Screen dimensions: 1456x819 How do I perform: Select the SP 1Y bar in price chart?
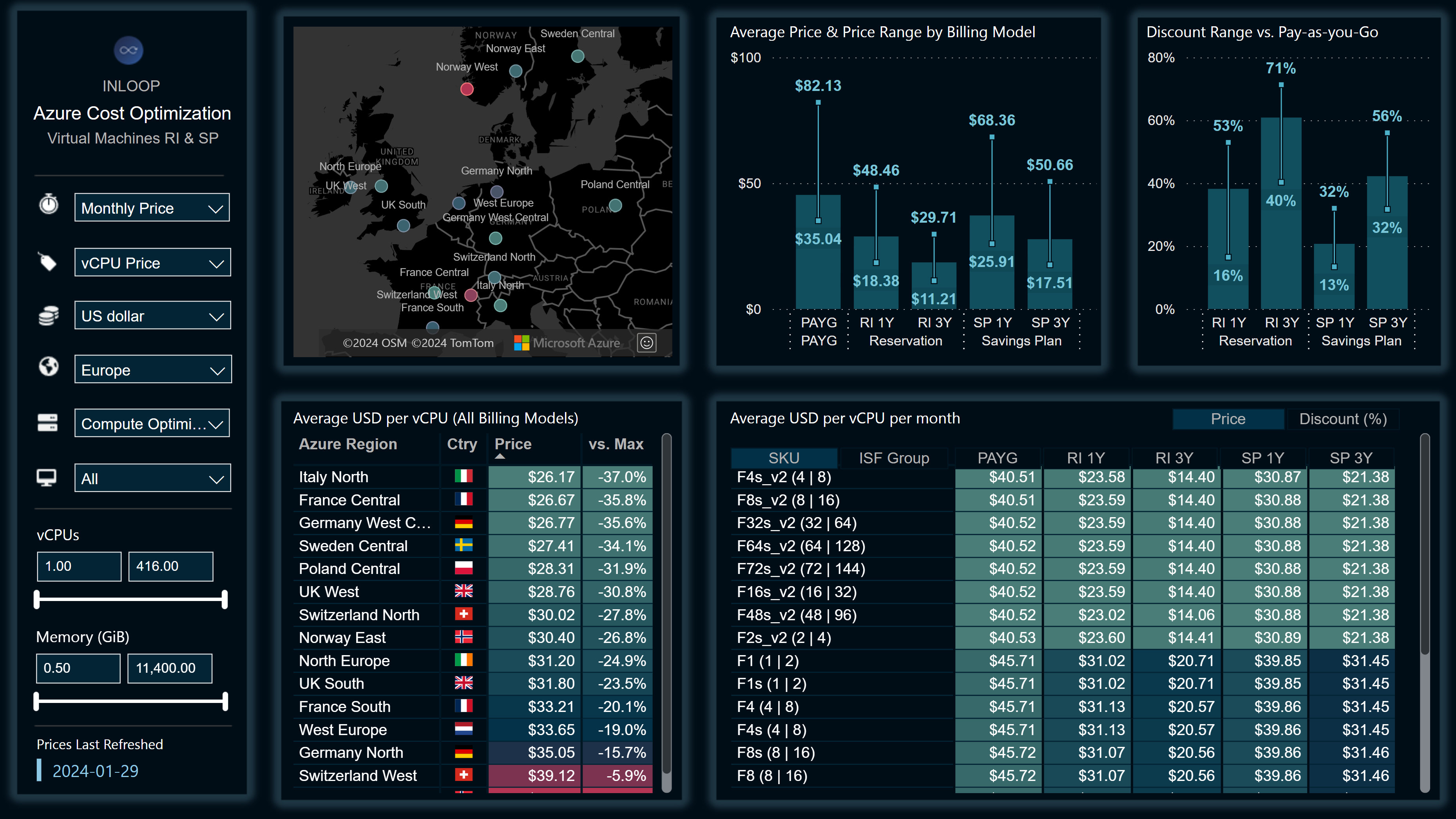point(991,262)
